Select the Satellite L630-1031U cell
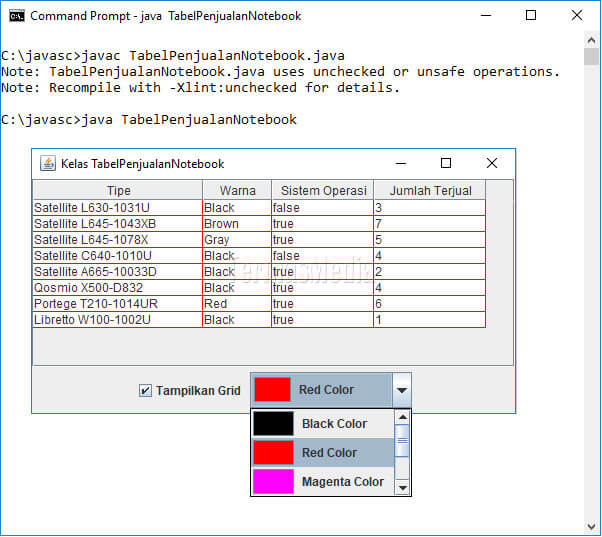602x537 pixels. [117, 208]
